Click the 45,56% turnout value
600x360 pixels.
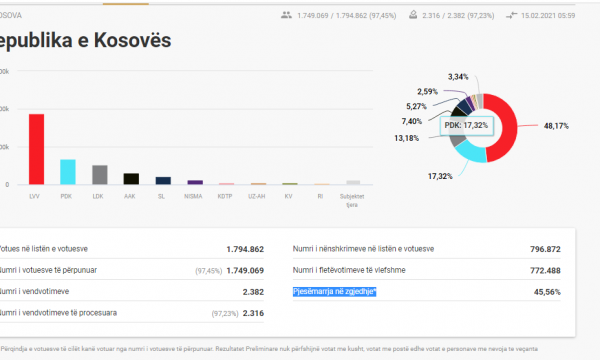pyautogui.click(x=547, y=292)
